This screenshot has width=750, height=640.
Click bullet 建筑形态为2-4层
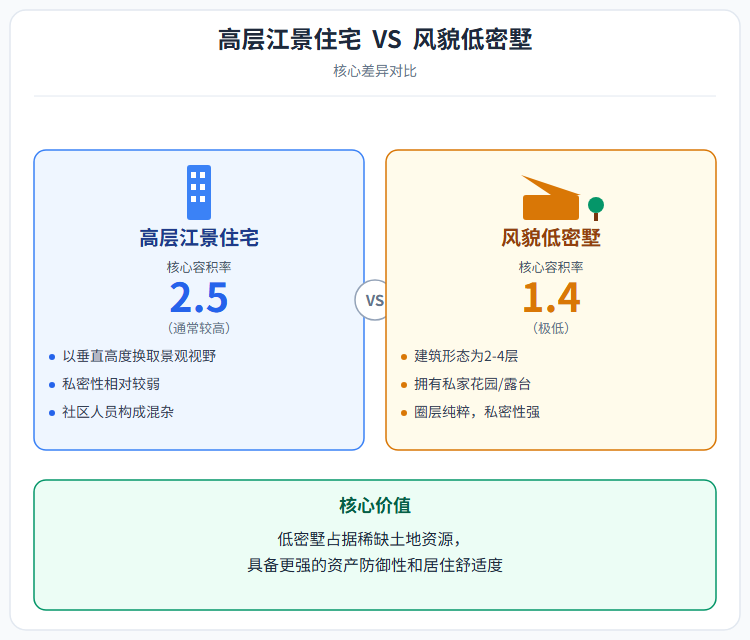(x=466, y=356)
